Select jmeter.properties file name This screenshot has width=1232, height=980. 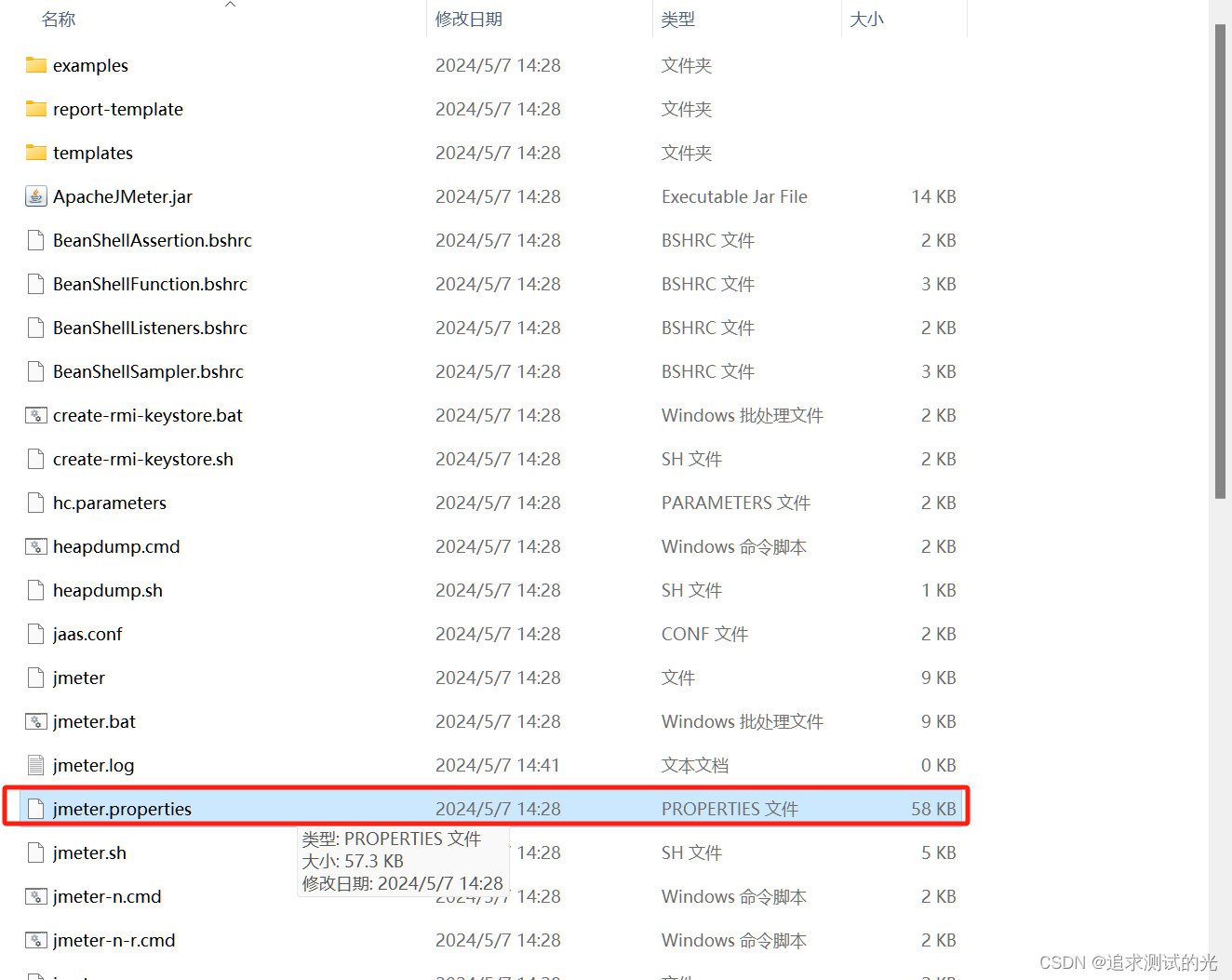tap(122, 809)
